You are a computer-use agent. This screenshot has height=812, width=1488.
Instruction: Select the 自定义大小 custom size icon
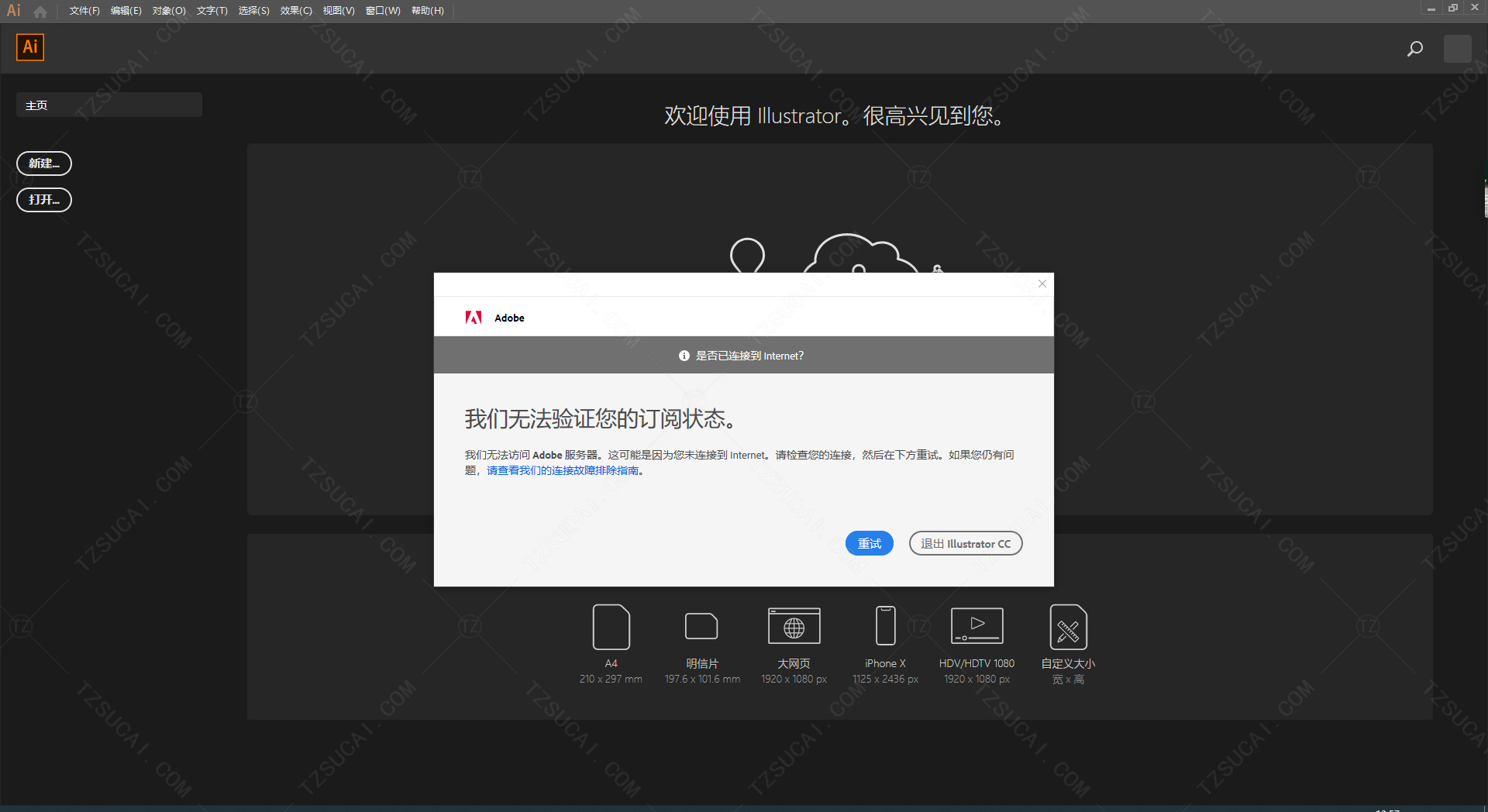(1068, 627)
